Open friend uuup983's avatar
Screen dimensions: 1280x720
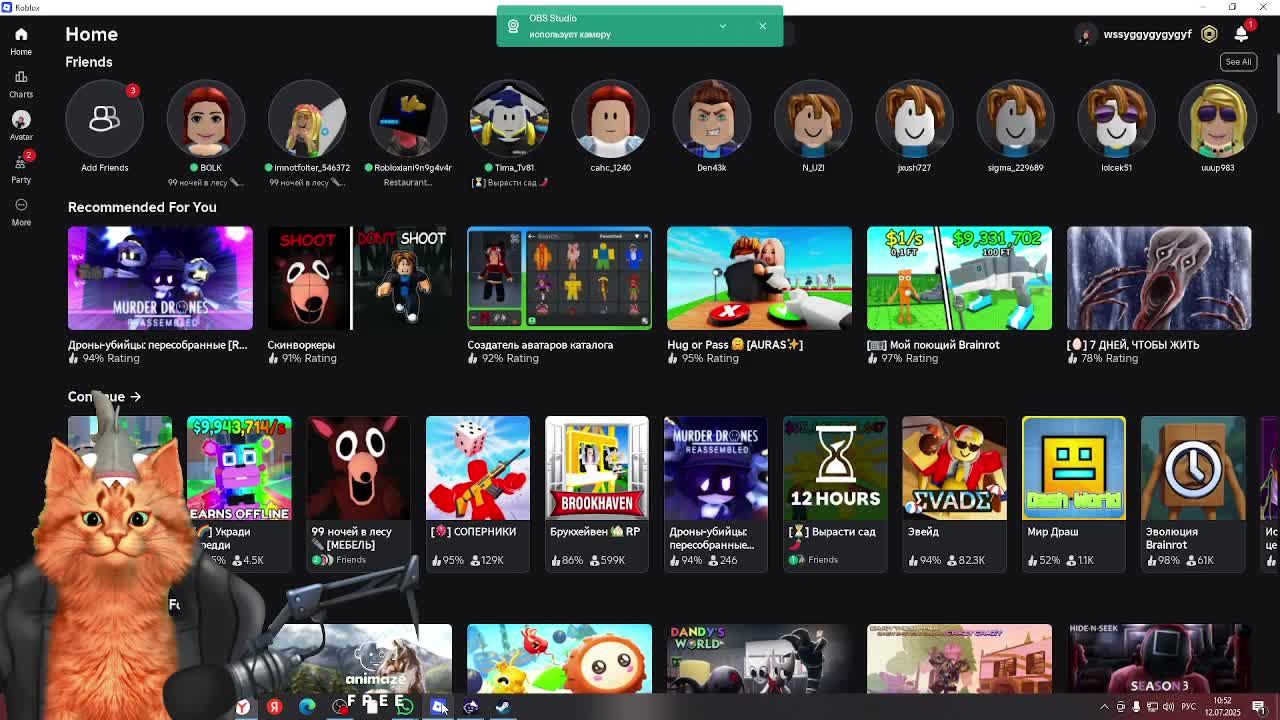coord(1217,119)
